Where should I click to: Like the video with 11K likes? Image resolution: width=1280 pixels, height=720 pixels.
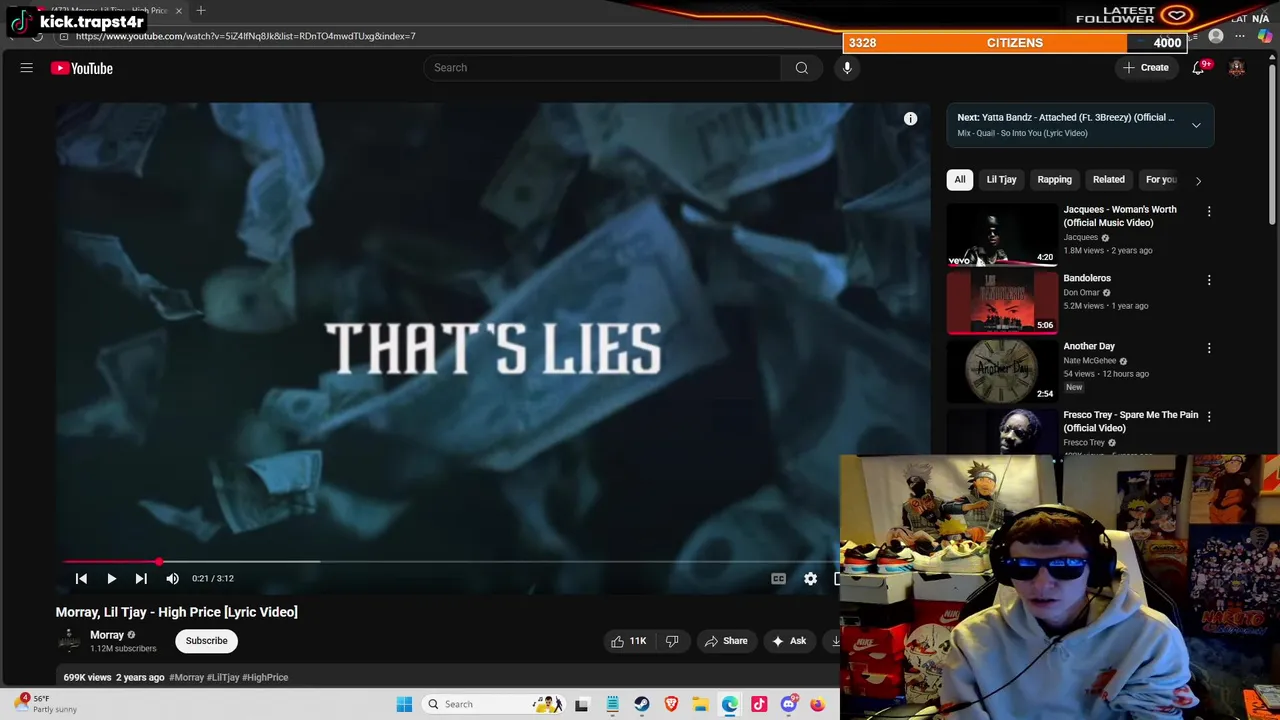[629, 641]
